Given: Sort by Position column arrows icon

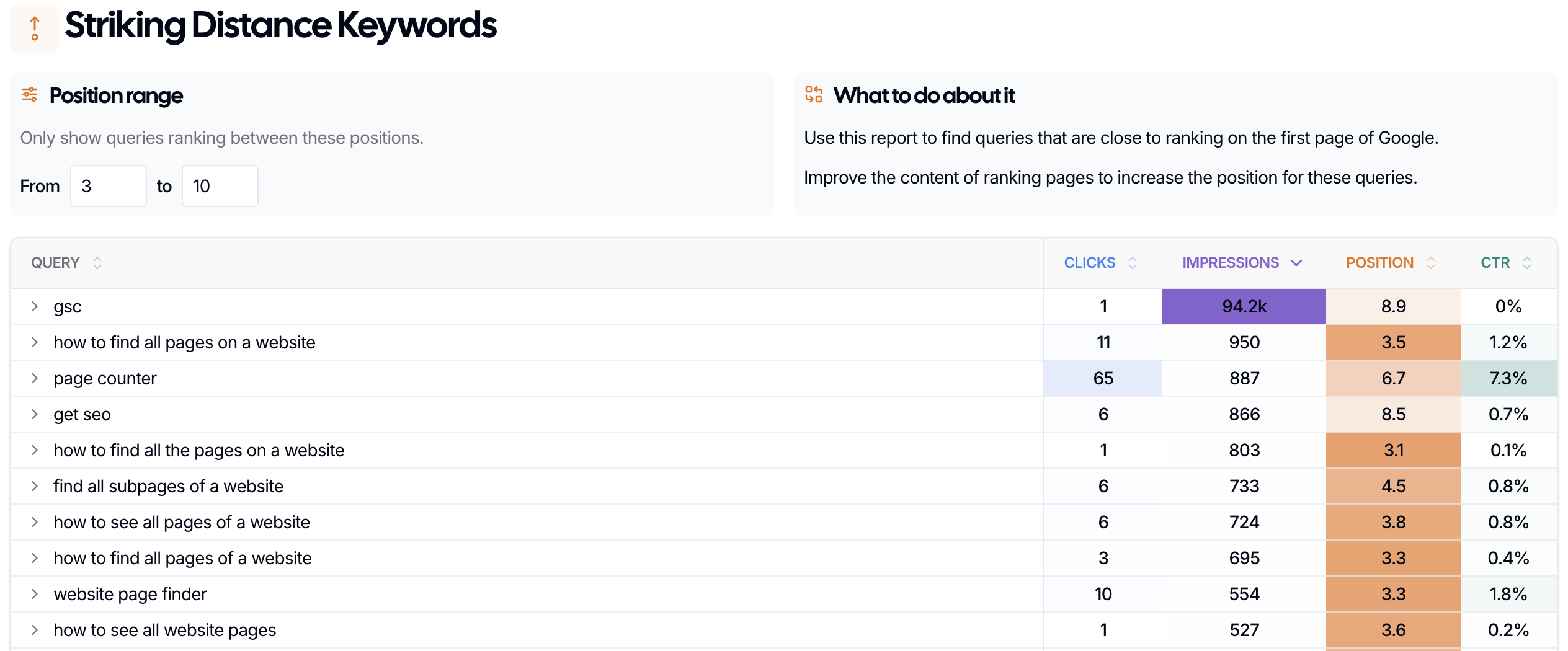Looking at the screenshot, I should click(x=1431, y=263).
